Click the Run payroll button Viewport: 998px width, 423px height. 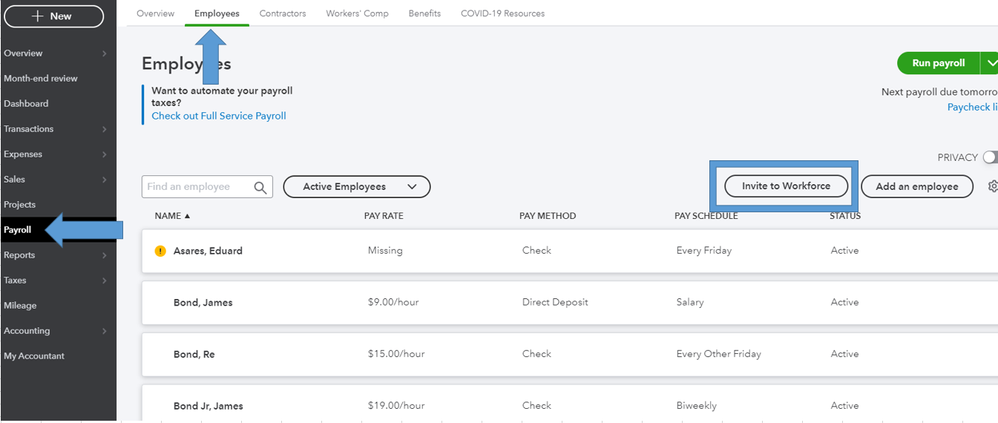pyautogui.click(x=938, y=63)
